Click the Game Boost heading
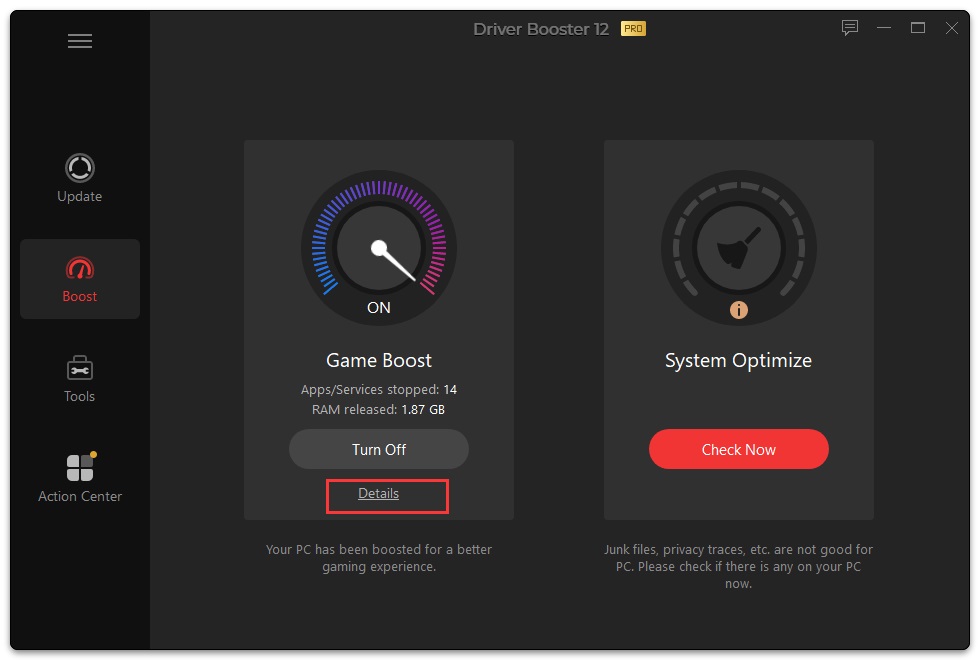This screenshot has height=660, width=980. pyautogui.click(x=379, y=361)
